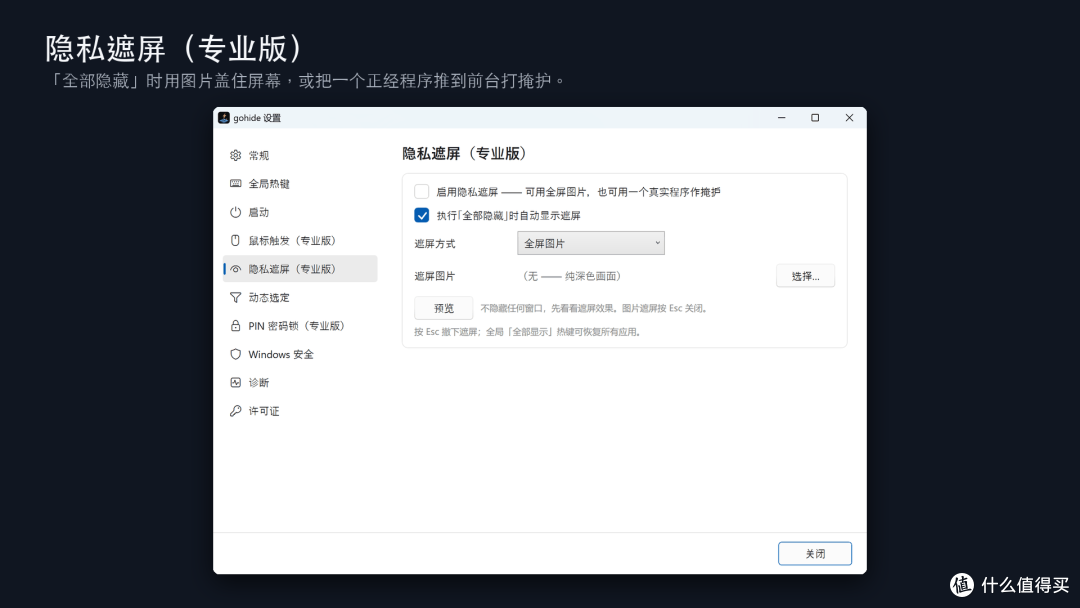Click the 隐私遮屏（专业版）heading in content pane
Screen dimensions: 1080x608
[465, 154]
